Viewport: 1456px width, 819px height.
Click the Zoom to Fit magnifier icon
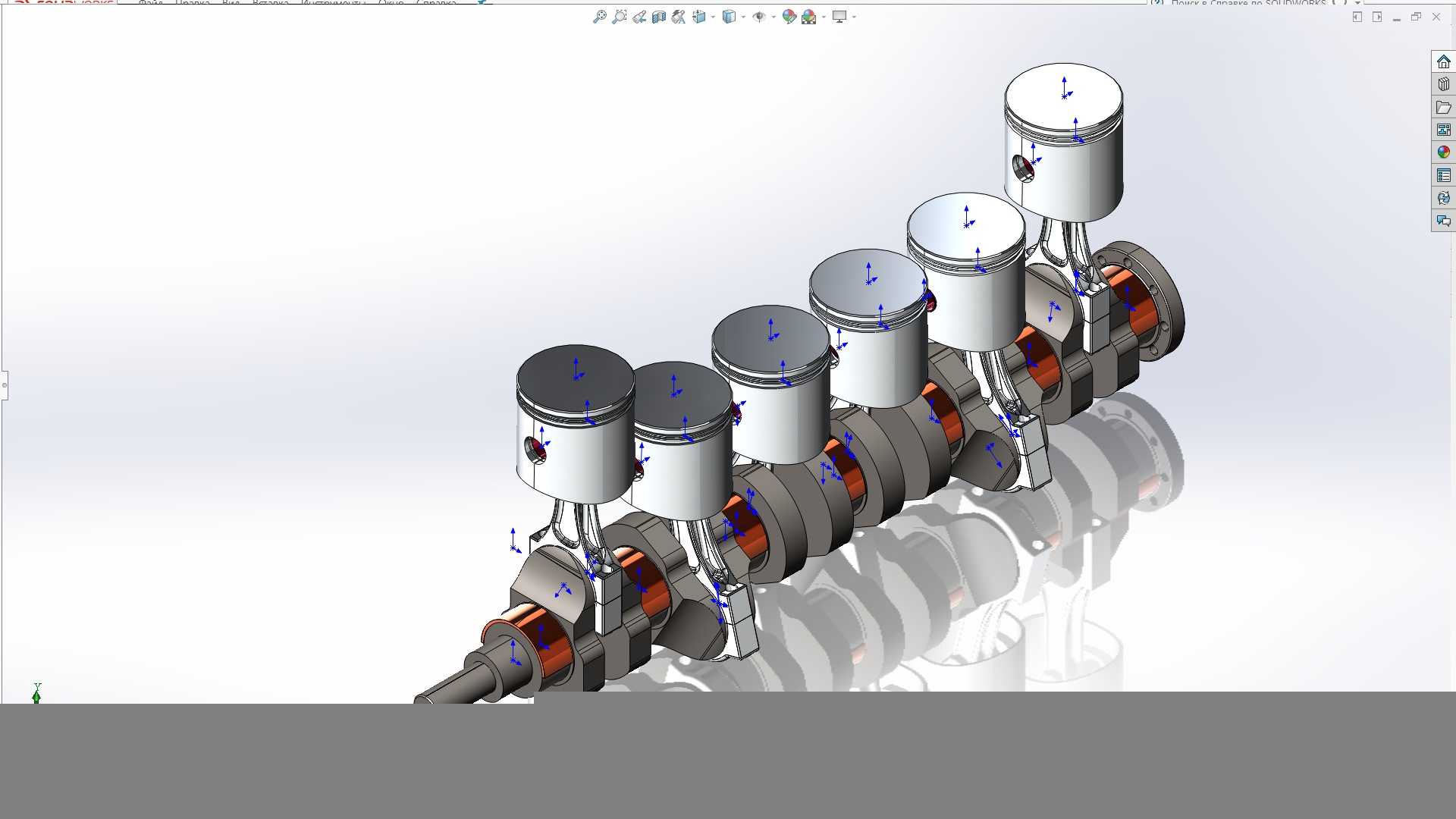[599, 17]
